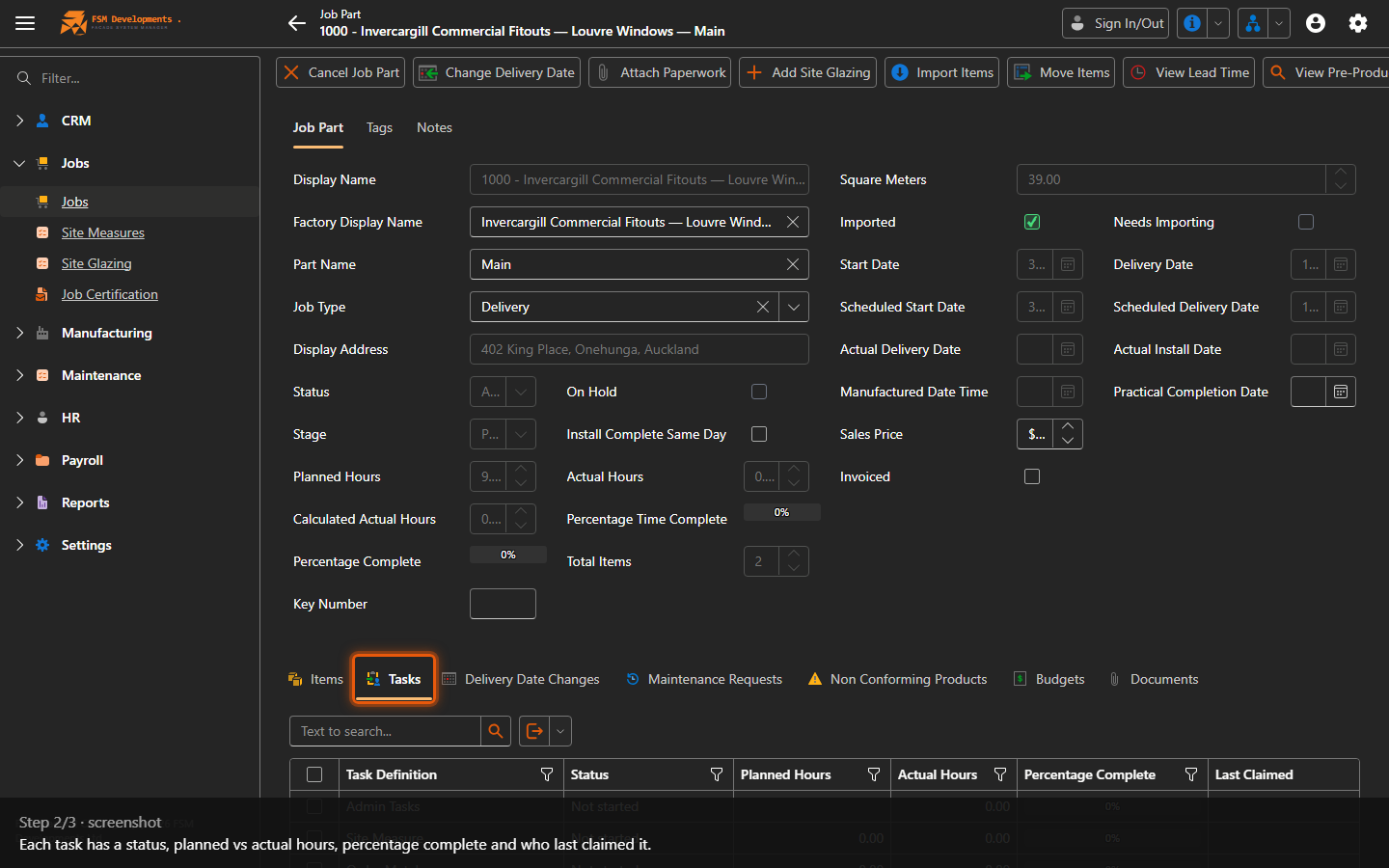Image resolution: width=1389 pixels, height=868 pixels.
Task: Open the Job Type dropdown arrow
Action: tap(794, 307)
